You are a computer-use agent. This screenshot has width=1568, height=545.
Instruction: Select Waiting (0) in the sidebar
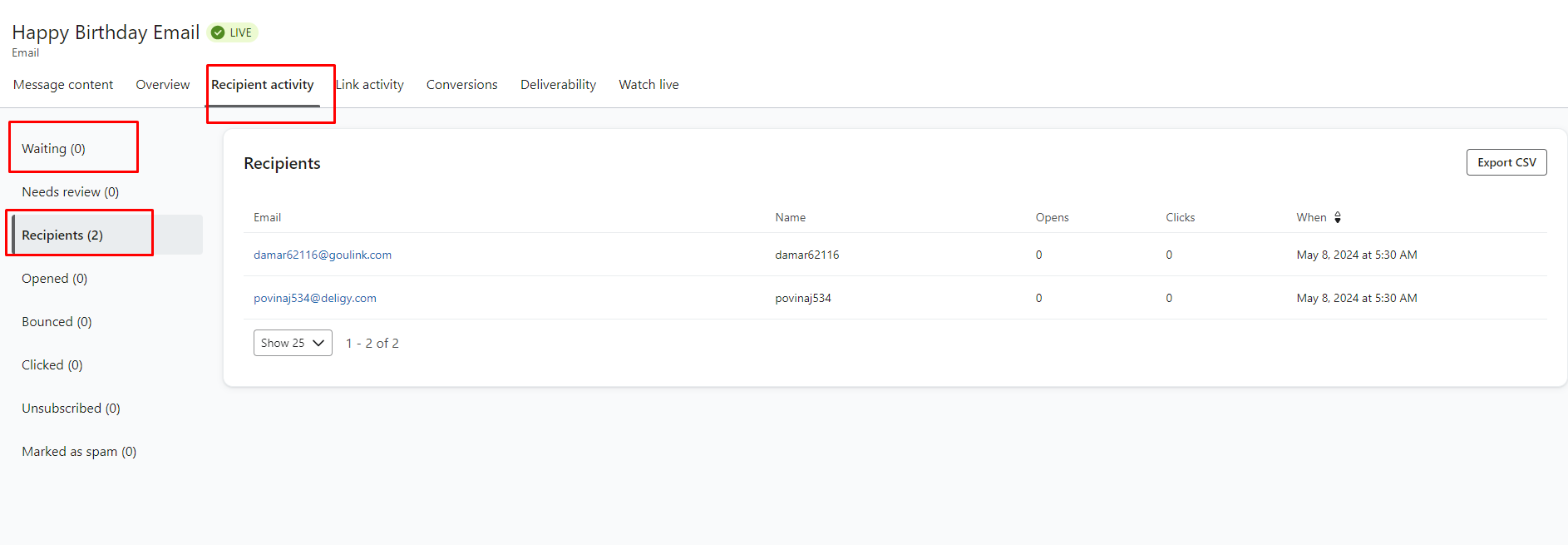pos(53,149)
